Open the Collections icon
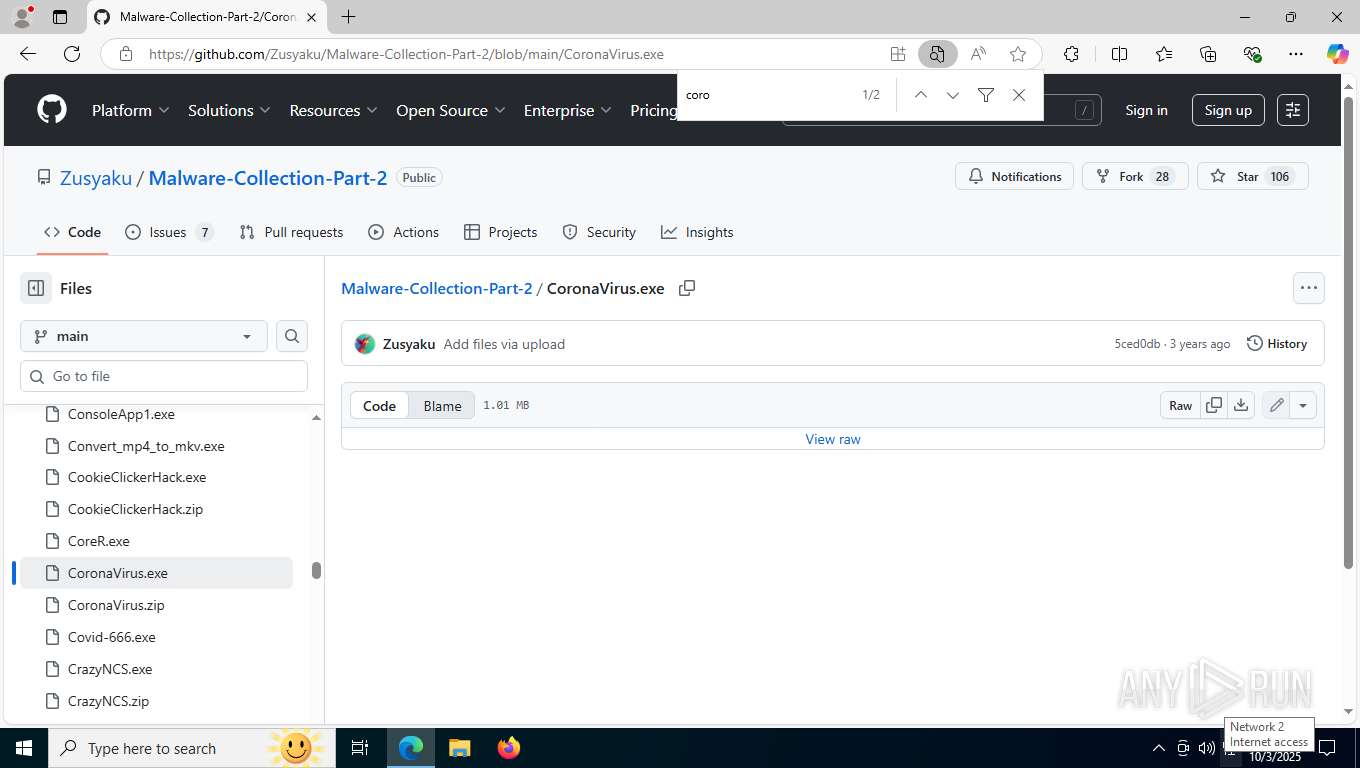 click(1208, 54)
